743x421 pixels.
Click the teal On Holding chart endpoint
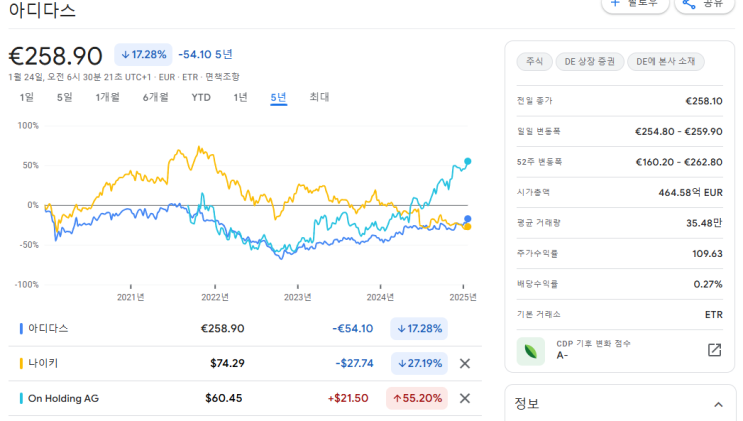pos(468,161)
